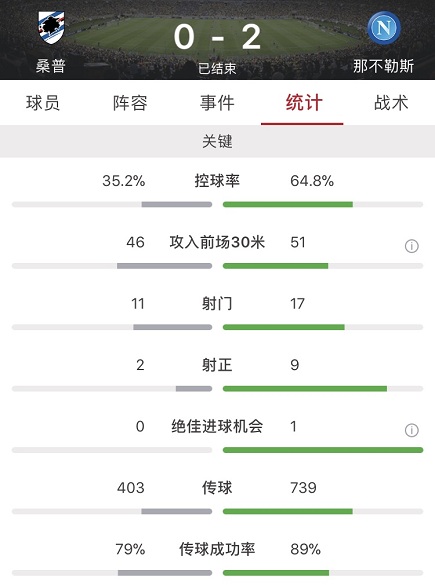Tap the Napoli team logo
Viewport: 435px width, 585px height.
(x=384, y=28)
